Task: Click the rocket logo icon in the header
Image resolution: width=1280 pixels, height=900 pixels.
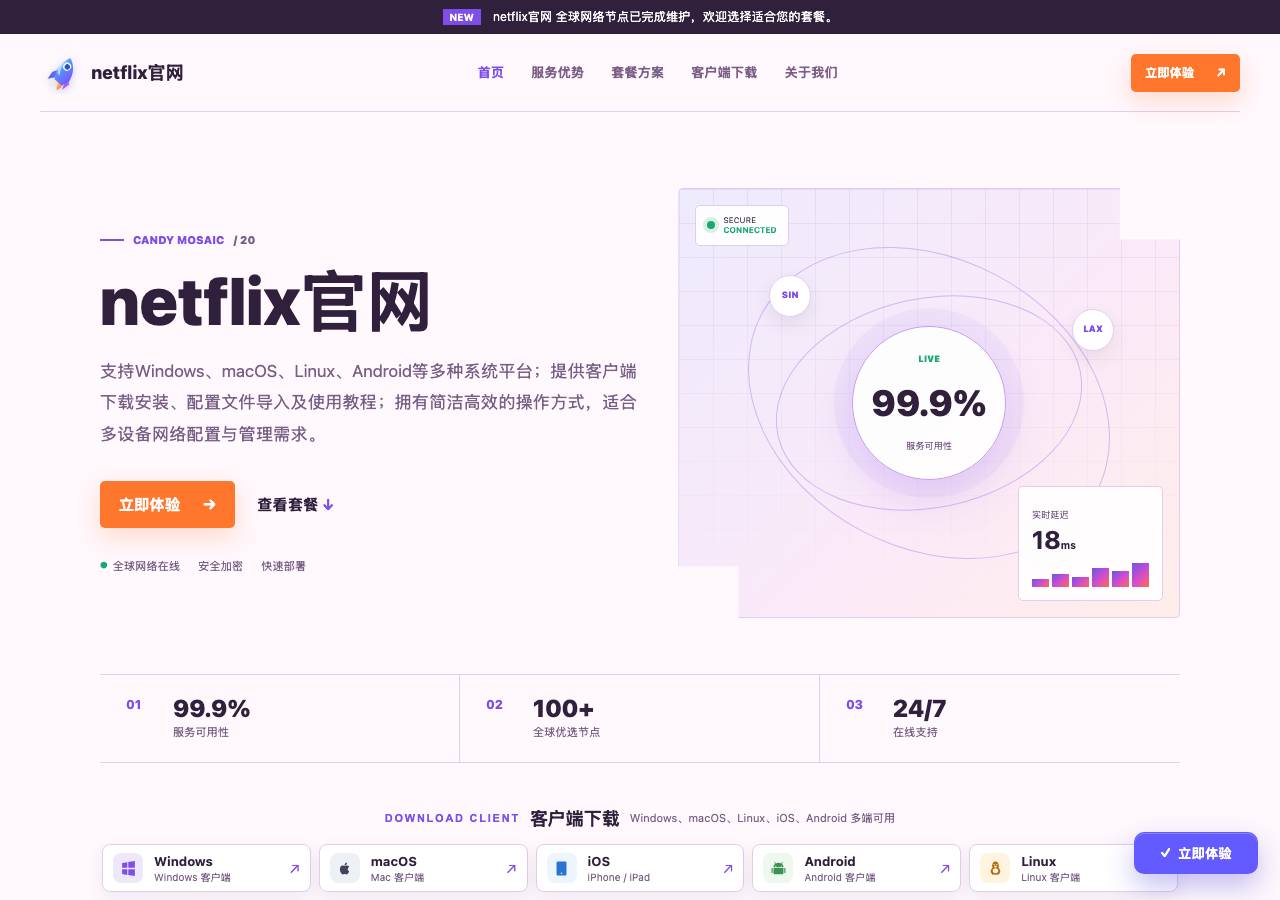Action: pos(61,73)
